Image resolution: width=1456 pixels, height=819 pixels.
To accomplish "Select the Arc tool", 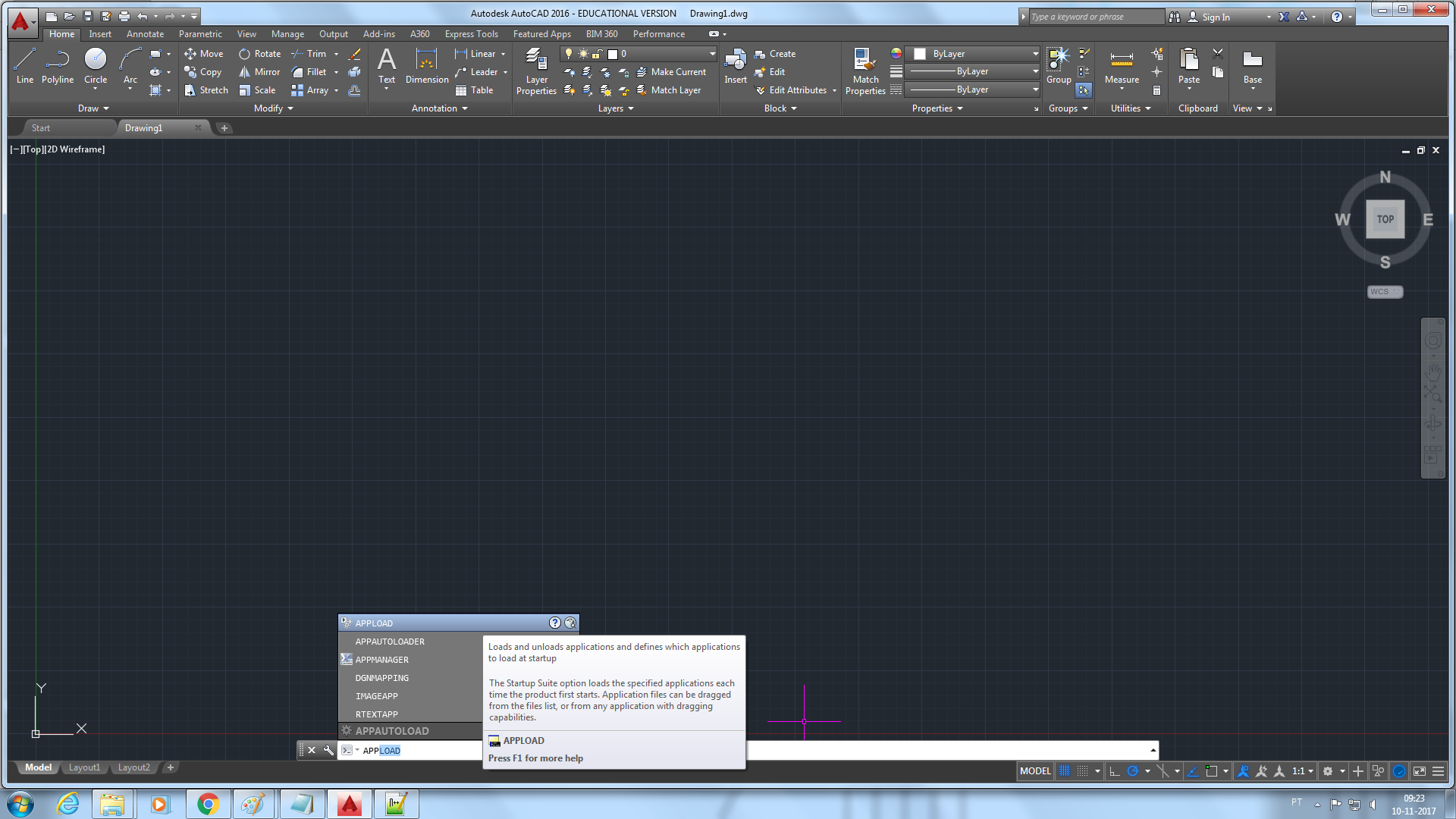I will pos(130,65).
